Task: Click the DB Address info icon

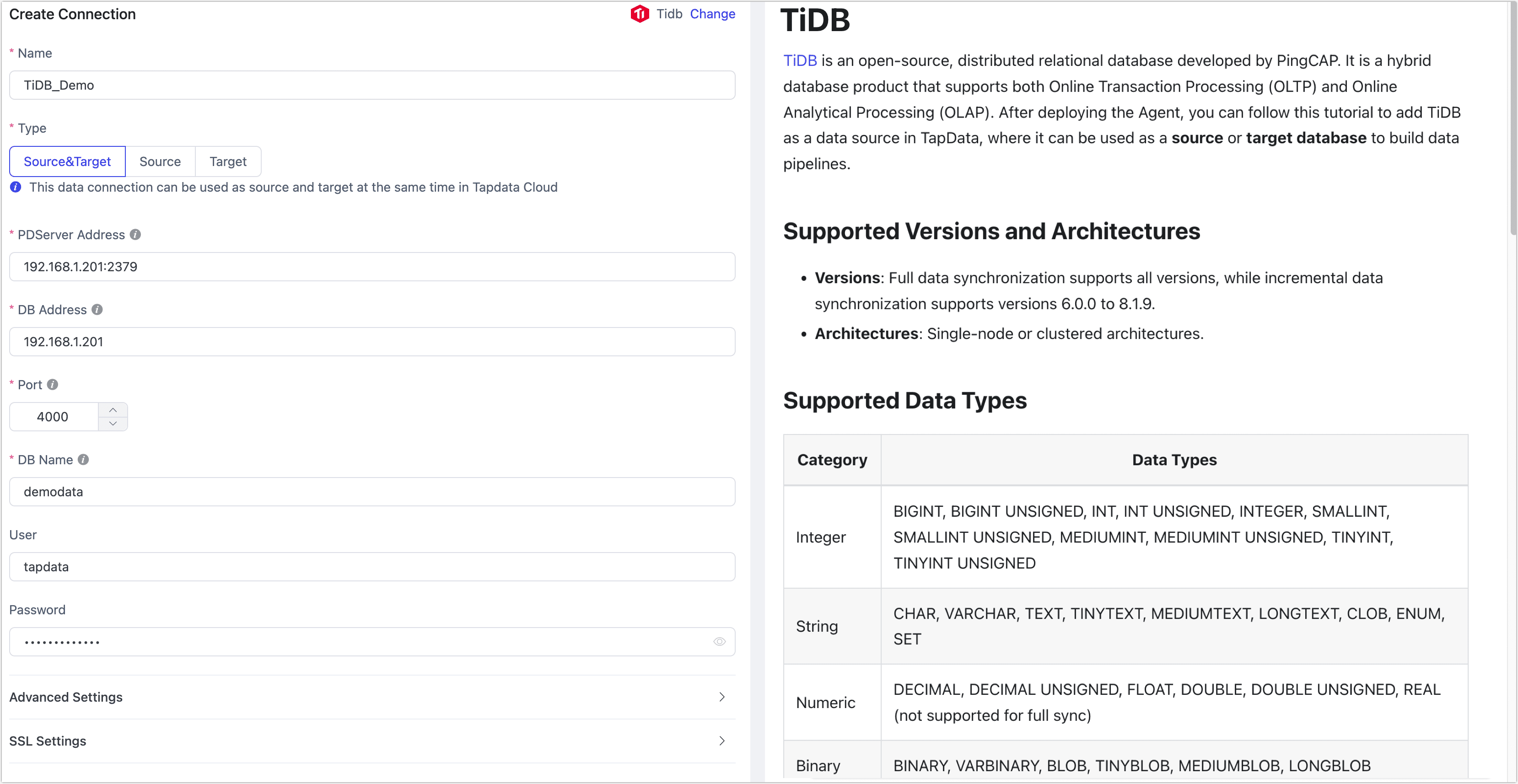Action: click(97, 309)
